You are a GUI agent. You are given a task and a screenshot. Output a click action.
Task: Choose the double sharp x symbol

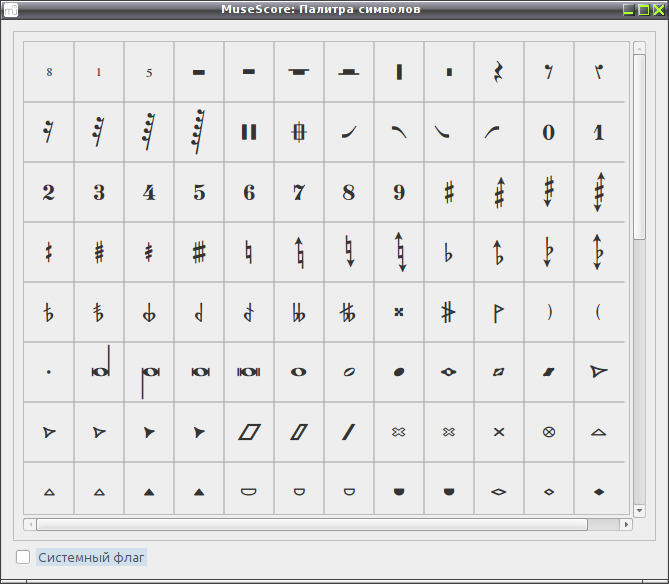click(398, 312)
